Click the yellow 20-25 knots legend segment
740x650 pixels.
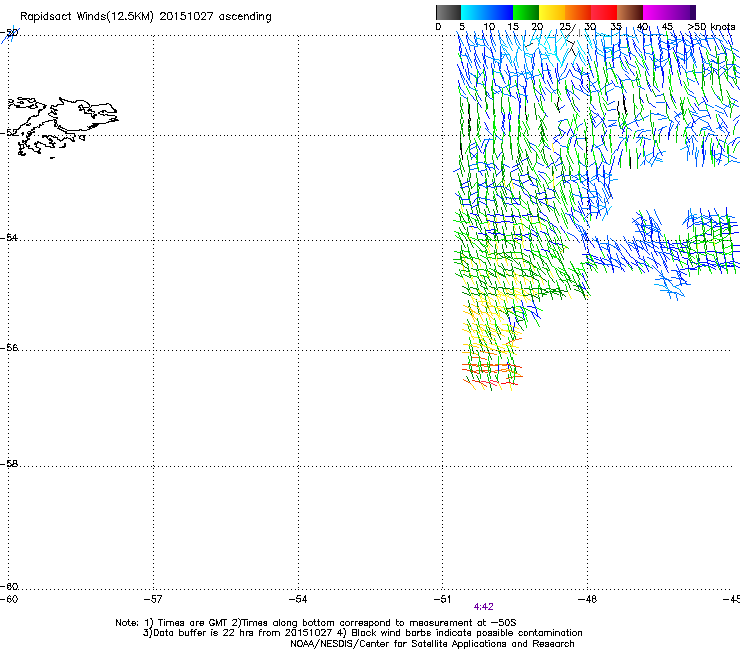click(552, 12)
